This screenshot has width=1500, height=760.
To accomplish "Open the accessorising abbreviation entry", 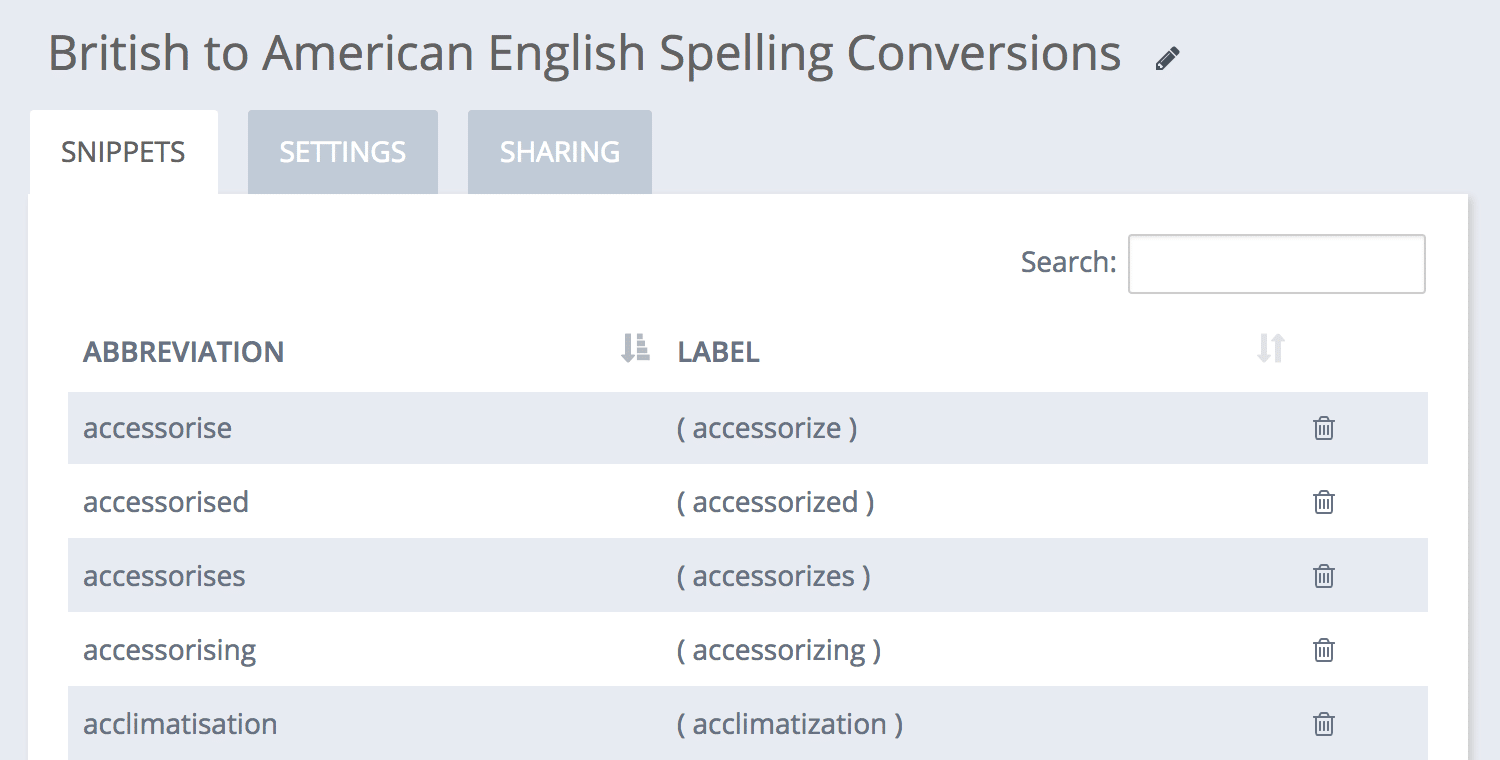I will click(x=170, y=650).
